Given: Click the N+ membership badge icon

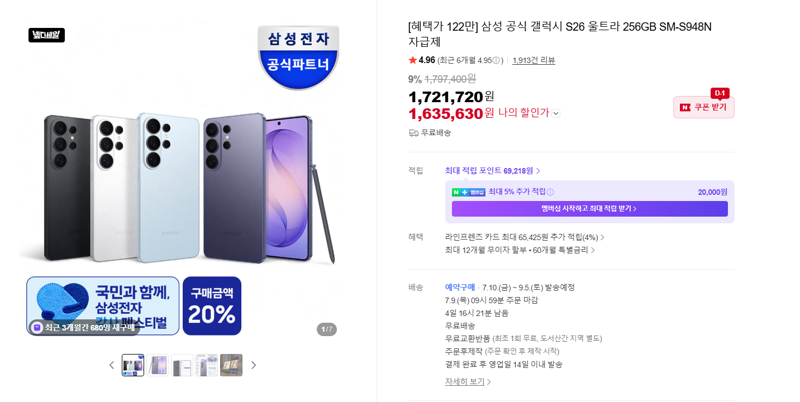Looking at the screenshot, I should coord(468,192).
